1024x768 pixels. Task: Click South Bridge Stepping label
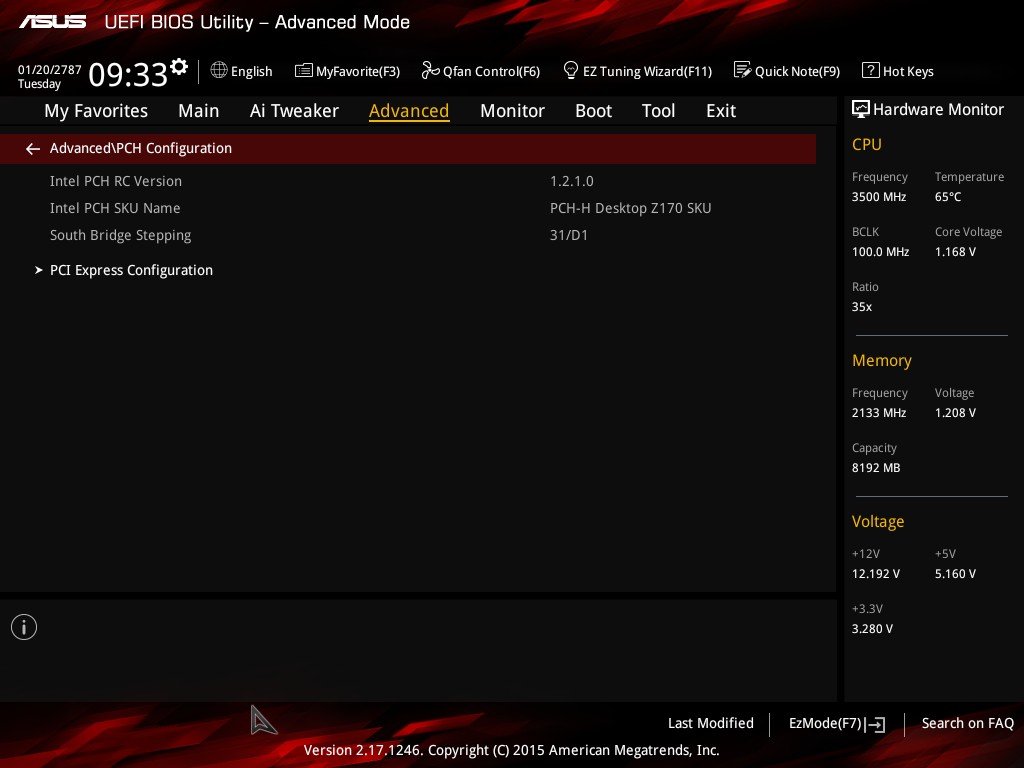(120, 235)
